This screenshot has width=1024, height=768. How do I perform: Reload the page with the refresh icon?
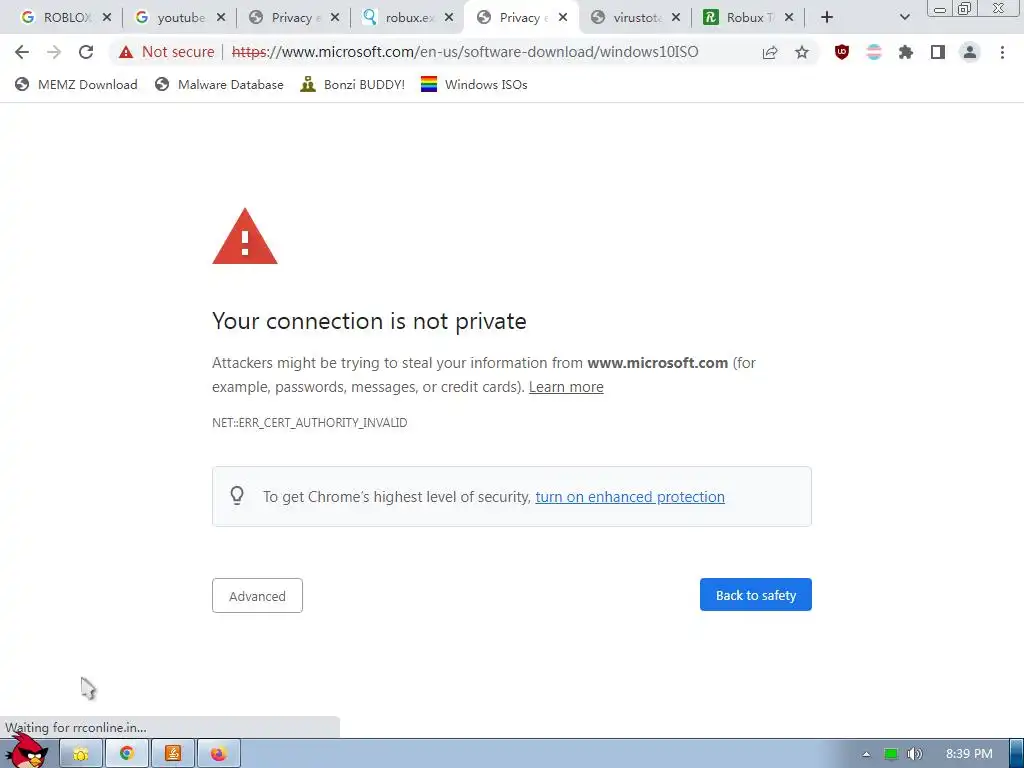click(86, 52)
